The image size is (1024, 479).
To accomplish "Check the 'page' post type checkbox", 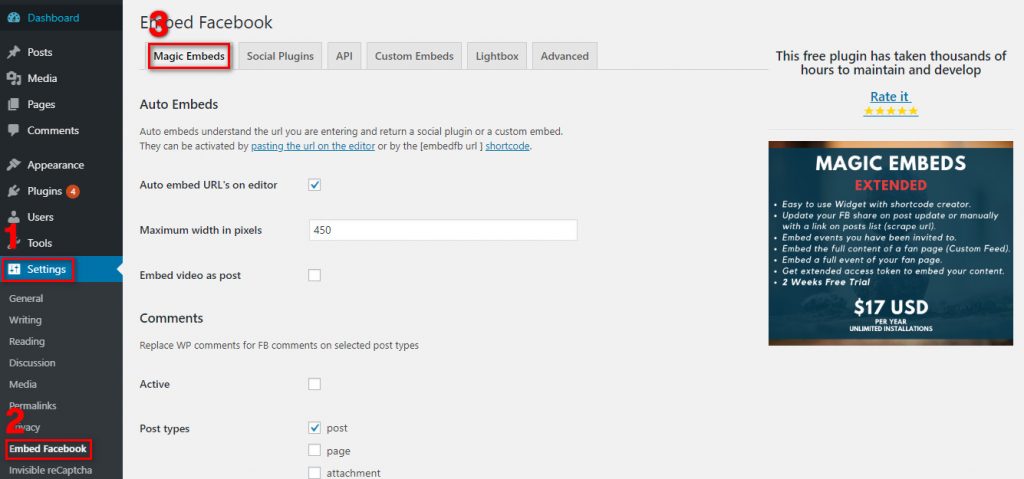I will click(x=315, y=450).
